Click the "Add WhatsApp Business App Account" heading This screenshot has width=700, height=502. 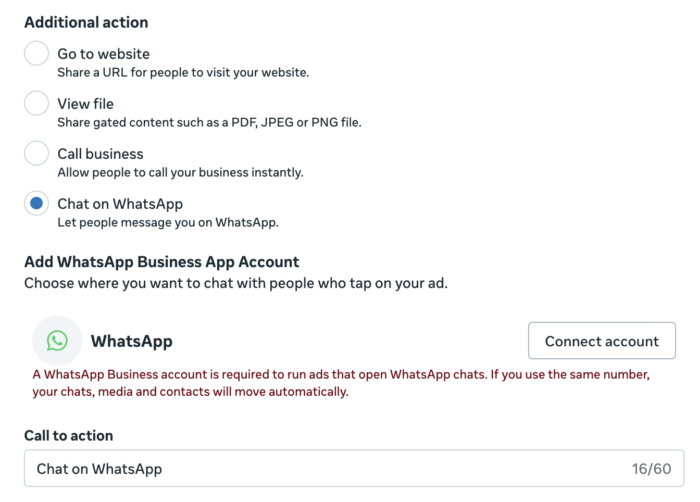coord(161,262)
